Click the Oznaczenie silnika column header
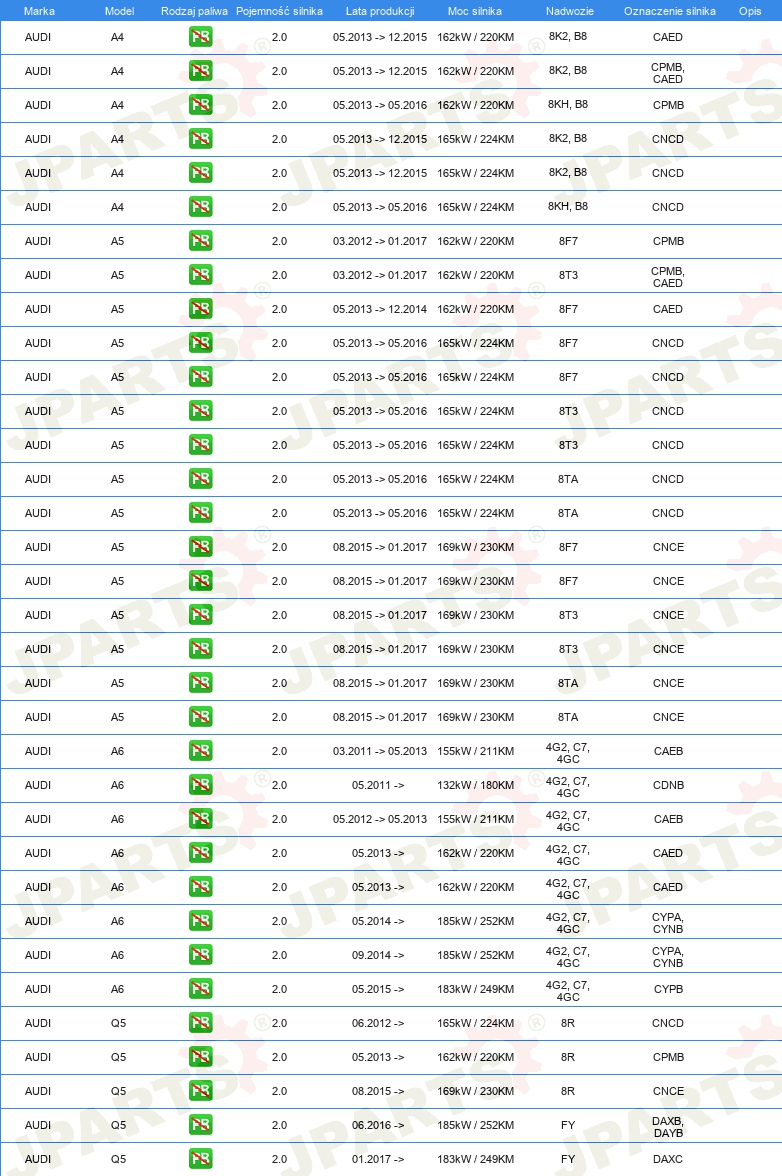 coord(670,11)
